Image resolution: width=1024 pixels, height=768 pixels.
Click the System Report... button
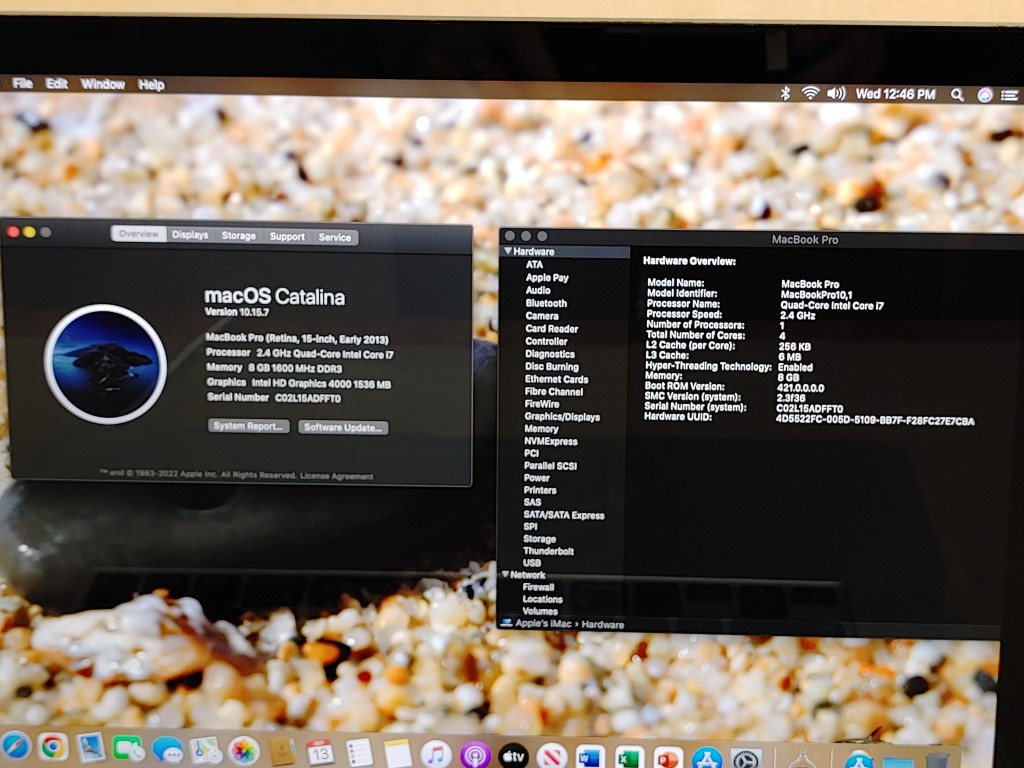coord(248,426)
